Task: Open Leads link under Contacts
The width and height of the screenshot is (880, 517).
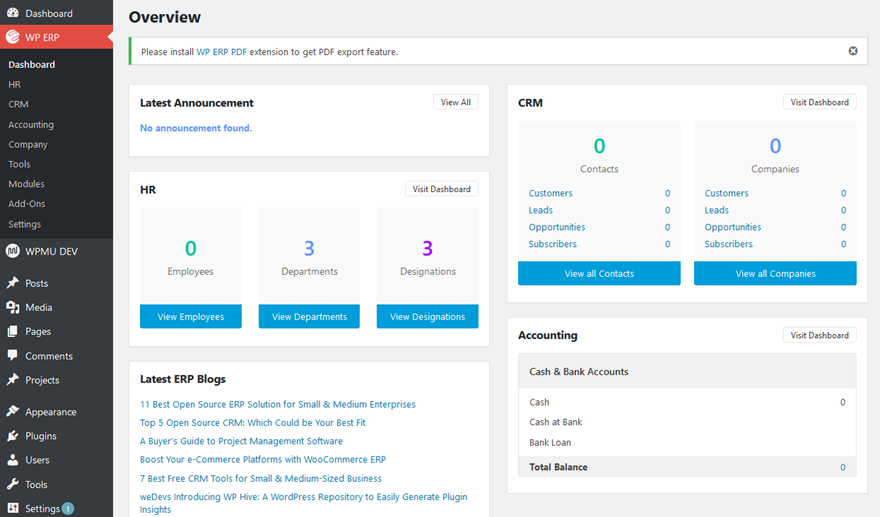Action: [540, 210]
